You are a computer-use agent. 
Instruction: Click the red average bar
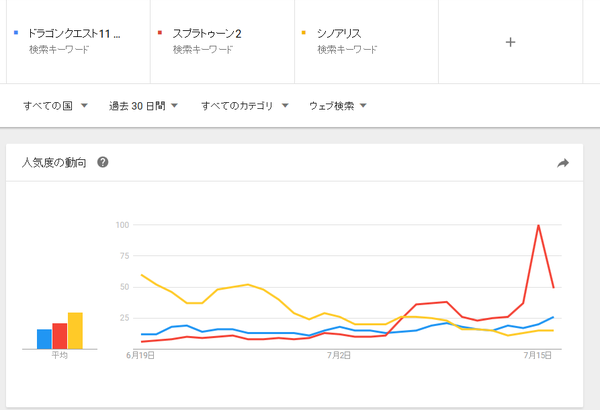click(x=60, y=336)
